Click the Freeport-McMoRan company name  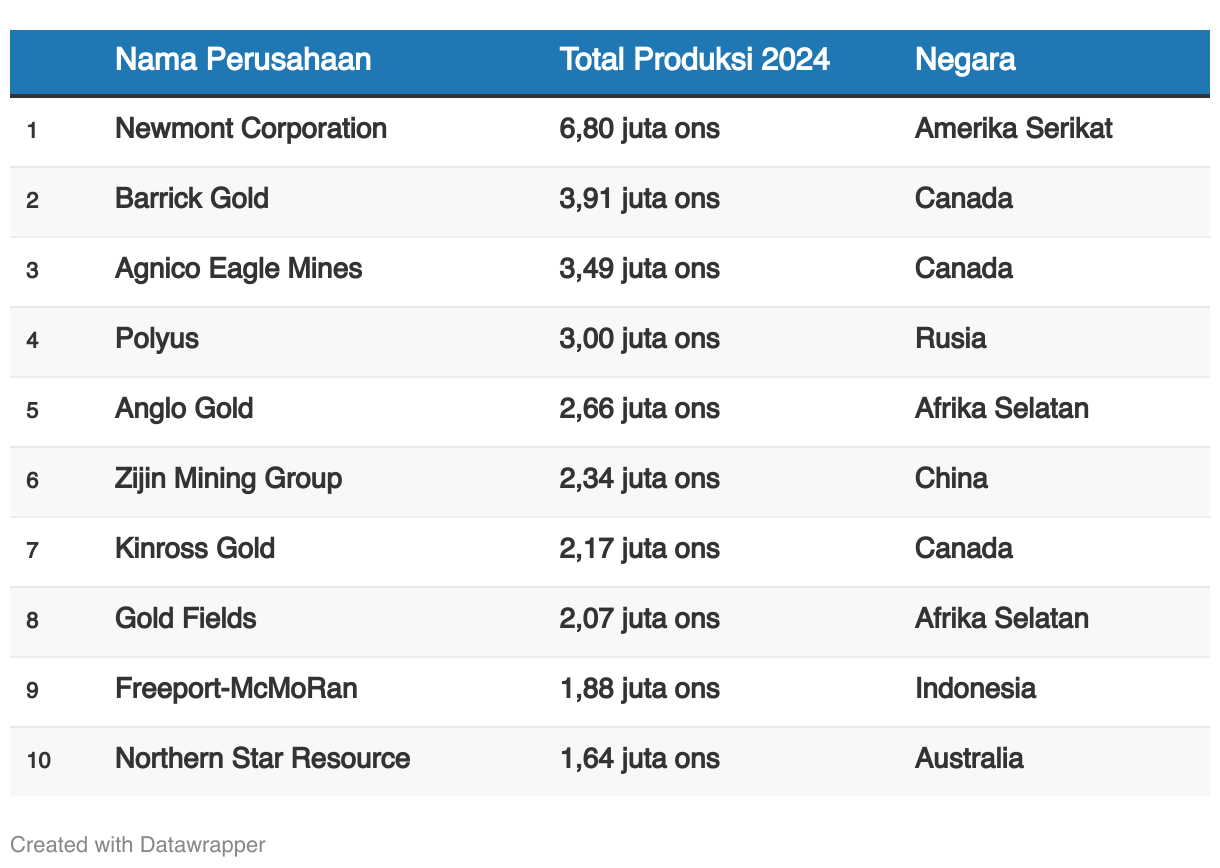coord(236,689)
